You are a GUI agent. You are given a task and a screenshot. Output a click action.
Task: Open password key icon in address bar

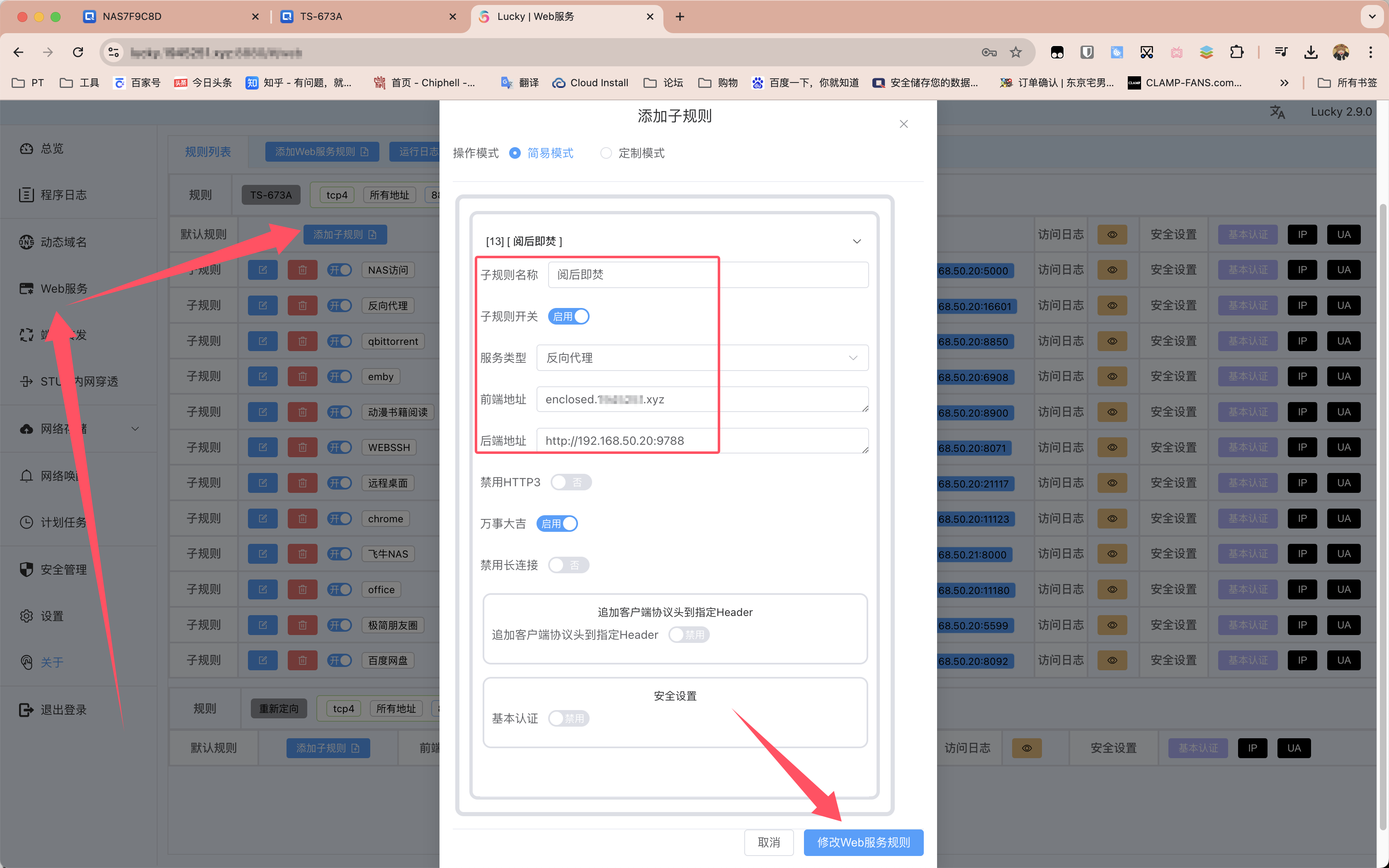[x=989, y=52]
